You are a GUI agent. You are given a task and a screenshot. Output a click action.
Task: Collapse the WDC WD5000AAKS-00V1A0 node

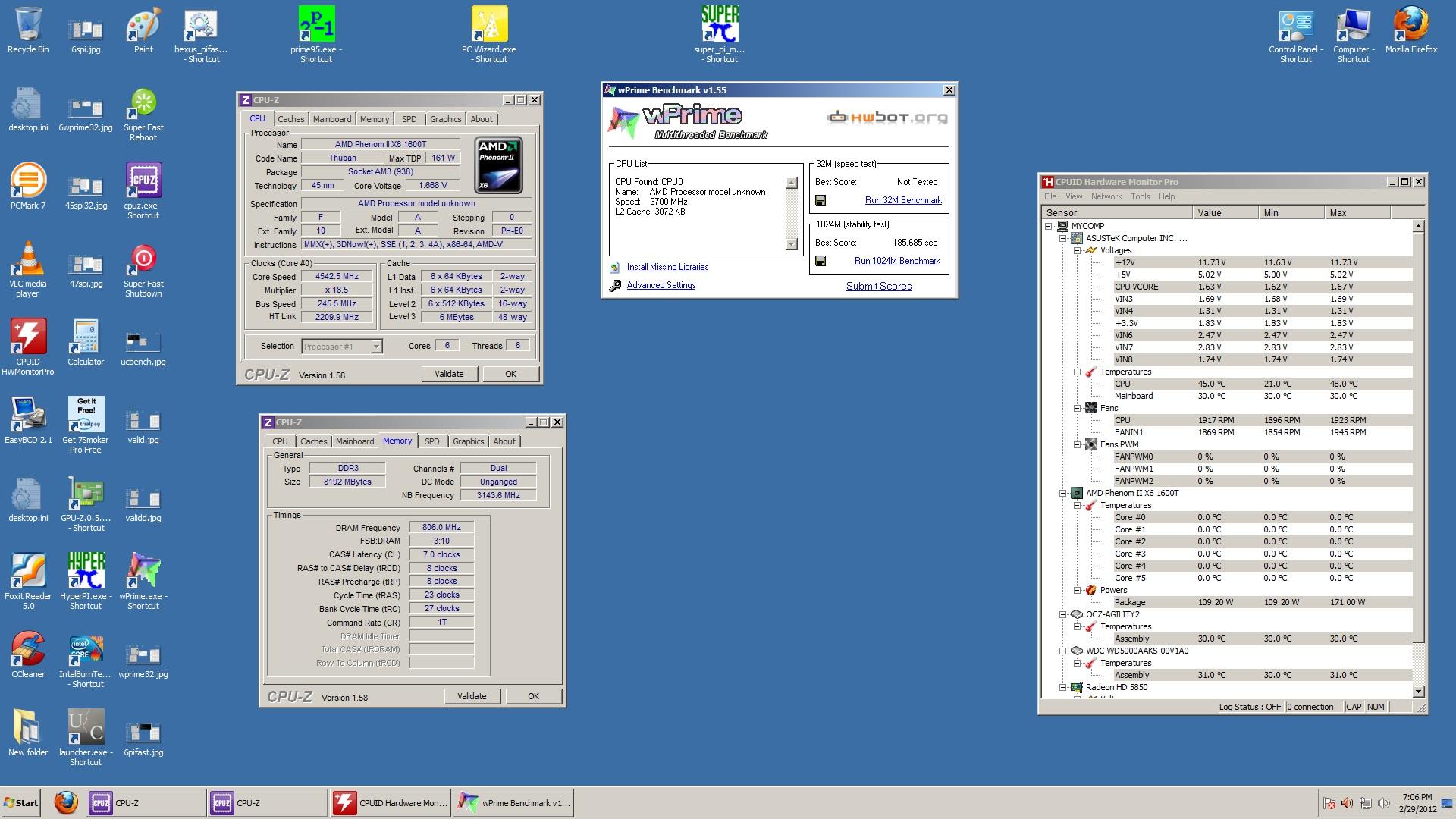pyautogui.click(x=1063, y=651)
